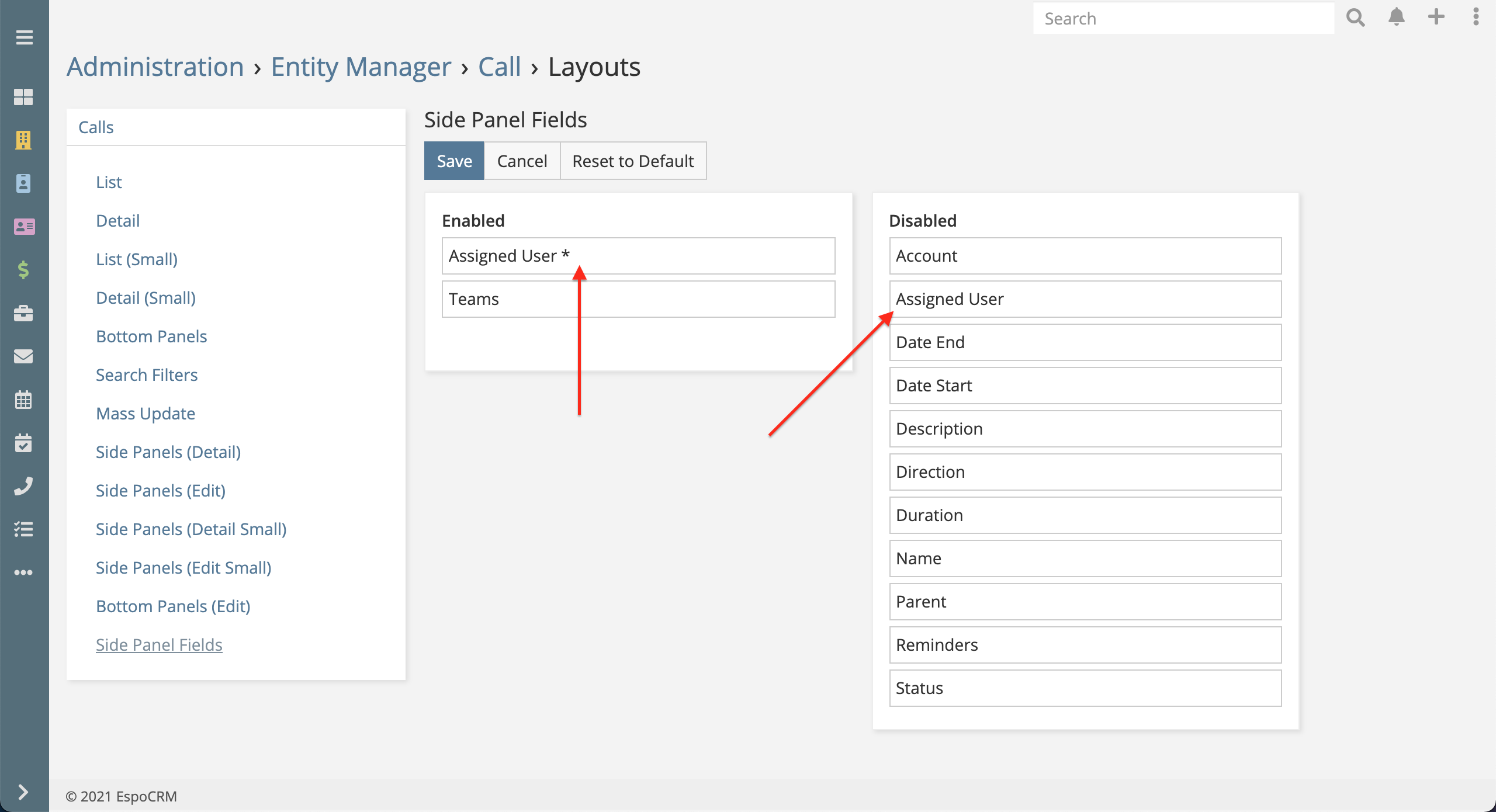1496x812 pixels.
Task: Select Side Panels (Detail) from layout menu
Action: point(168,452)
